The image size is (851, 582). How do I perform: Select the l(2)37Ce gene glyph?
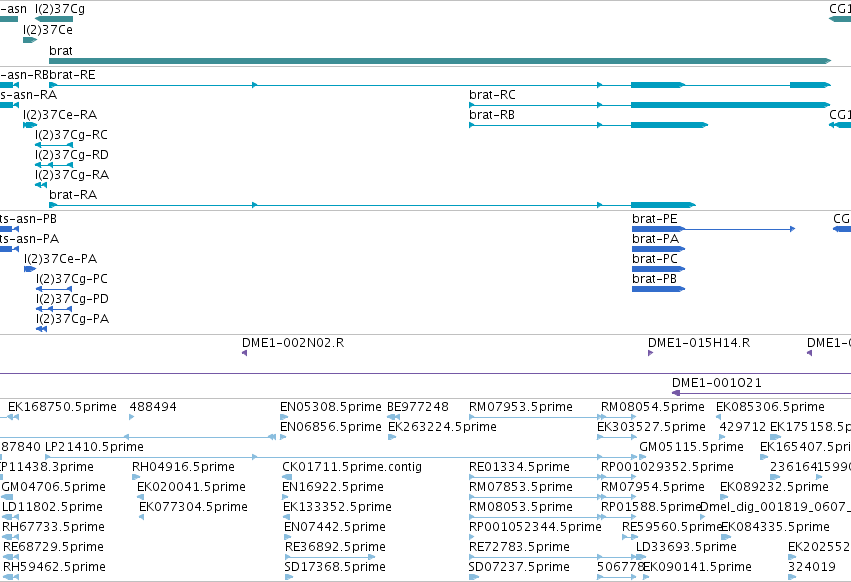[x=30, y=40]
